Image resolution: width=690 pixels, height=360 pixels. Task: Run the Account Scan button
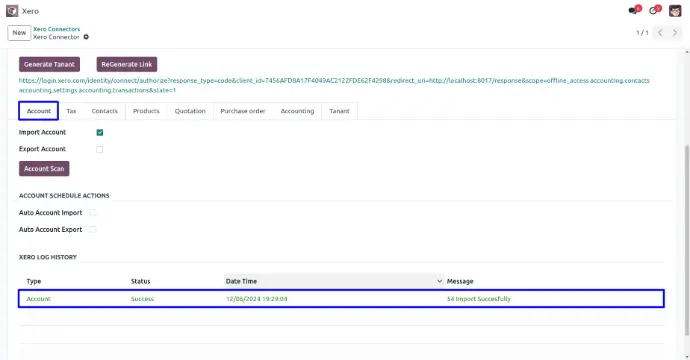[x=44, y=169]
